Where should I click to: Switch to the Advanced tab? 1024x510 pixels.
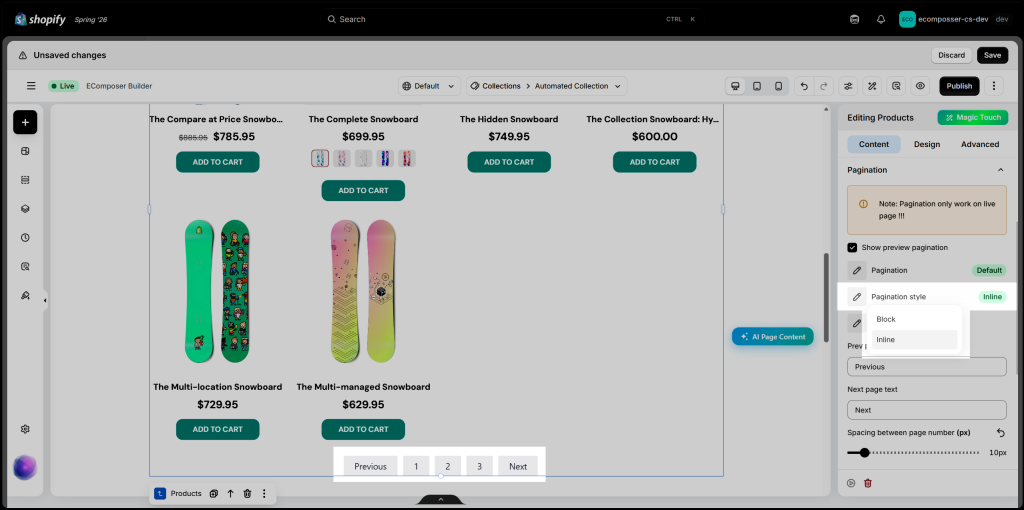click(x=980, y=144)
